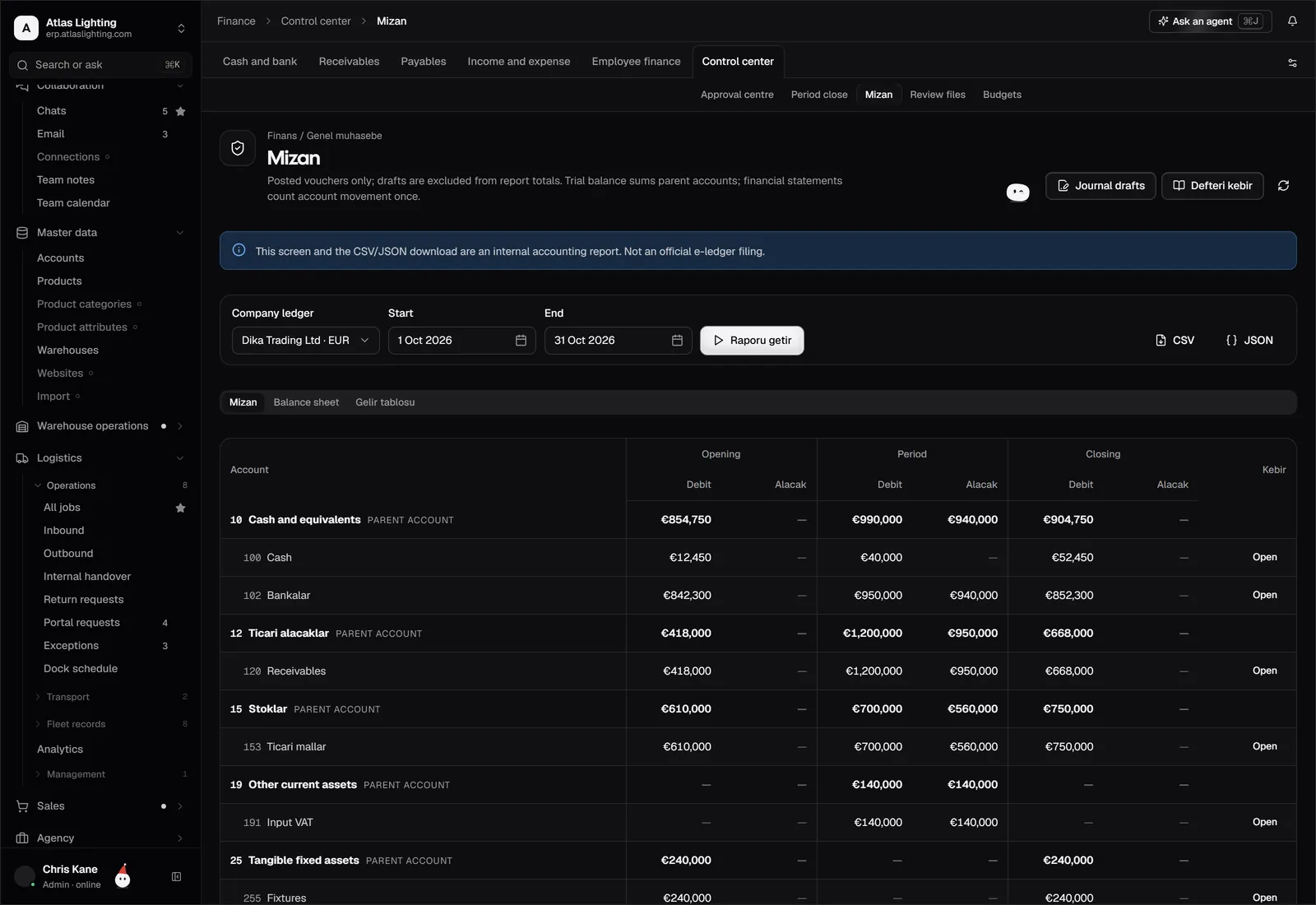Open the filter settings icon in tab bar

(x=1292, y=63)
